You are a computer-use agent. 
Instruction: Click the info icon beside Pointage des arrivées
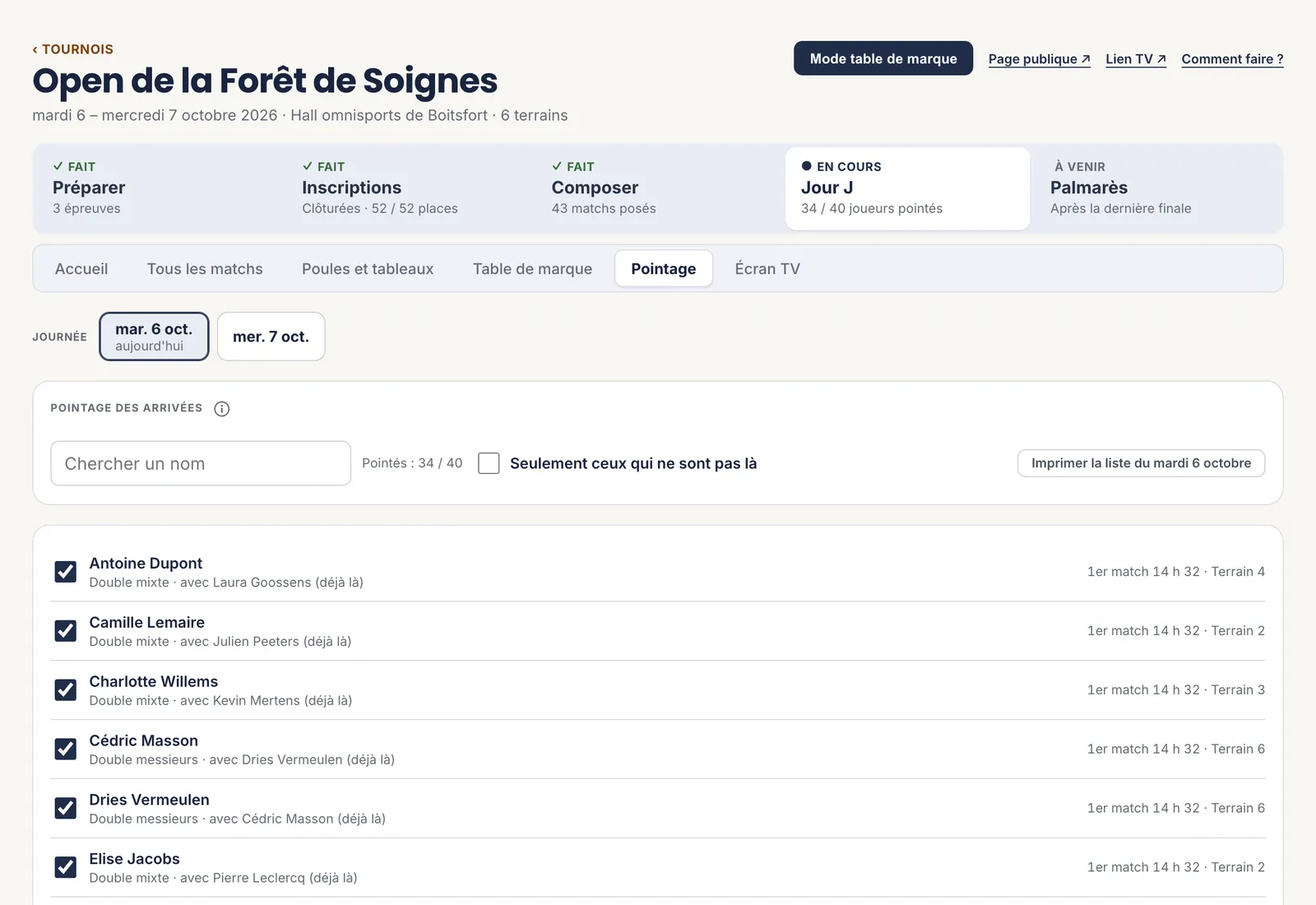point(221,409)
